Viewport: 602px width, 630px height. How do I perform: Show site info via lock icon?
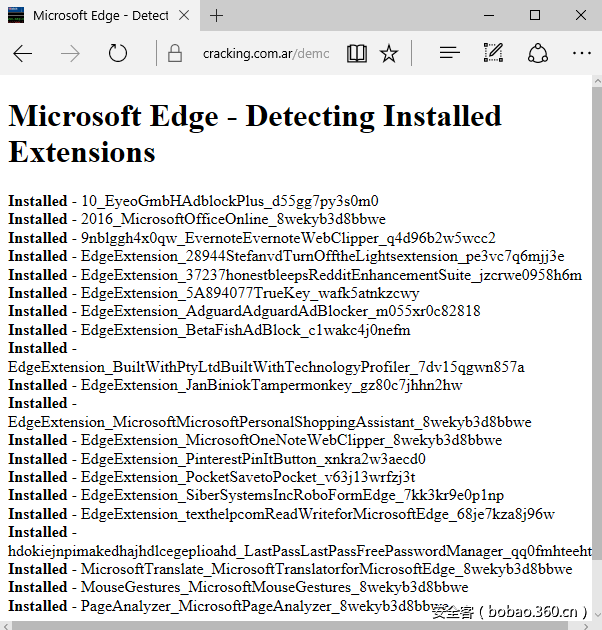tap(175, 54)
